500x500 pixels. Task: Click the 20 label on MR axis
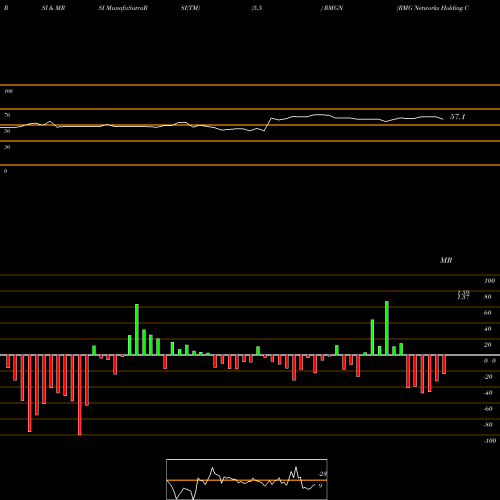[488, 345]
